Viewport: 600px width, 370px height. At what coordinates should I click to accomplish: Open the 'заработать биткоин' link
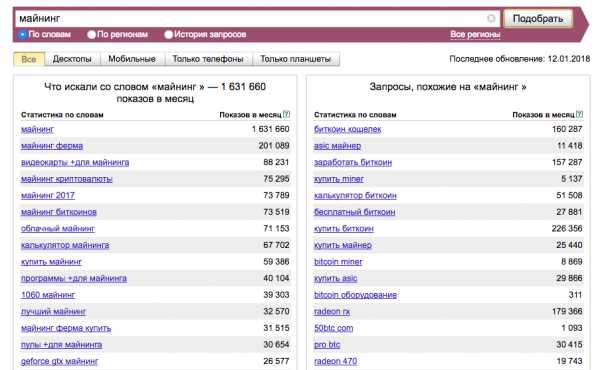353,163
